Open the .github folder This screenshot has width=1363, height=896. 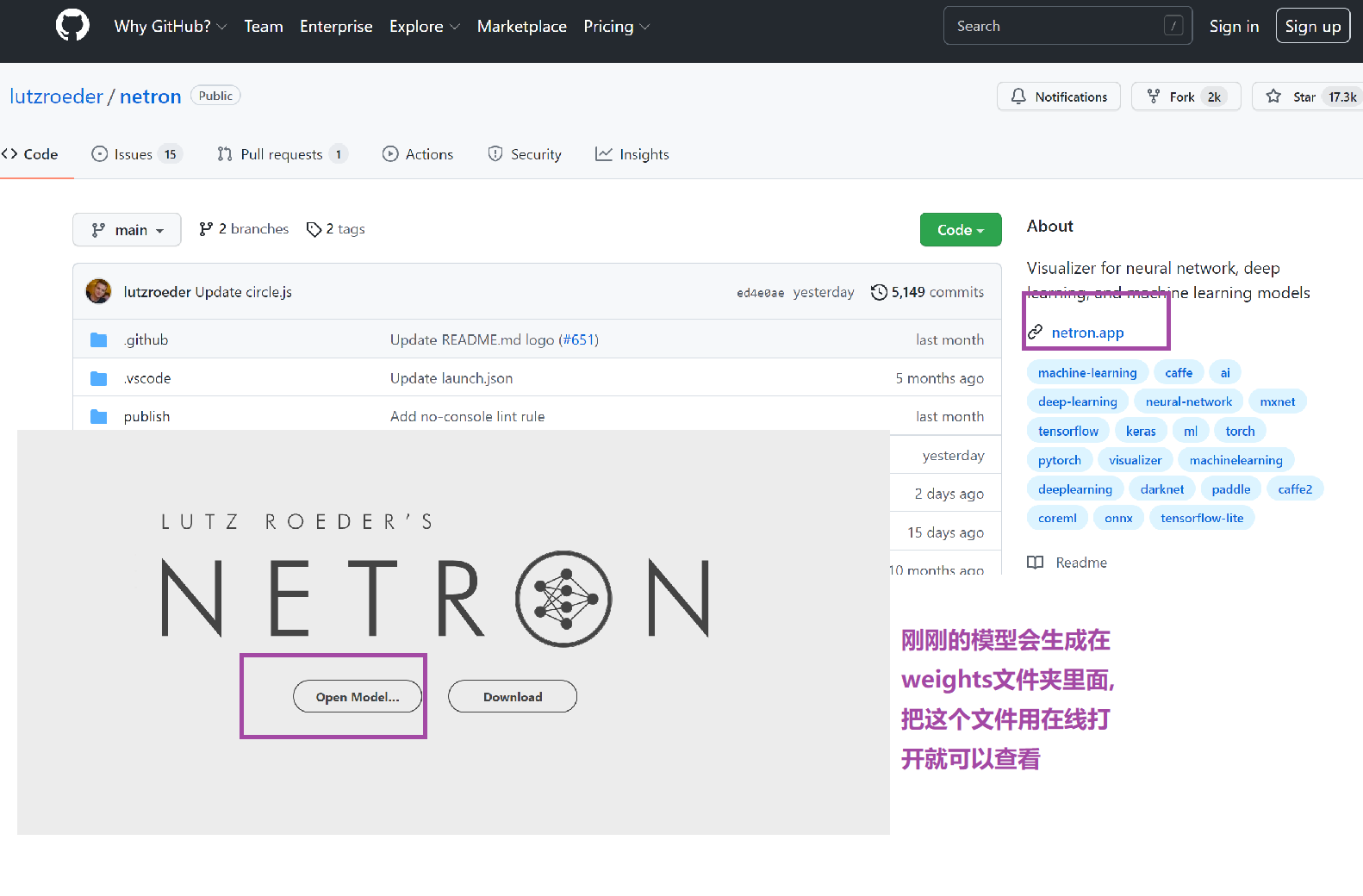tap(146, 339)
